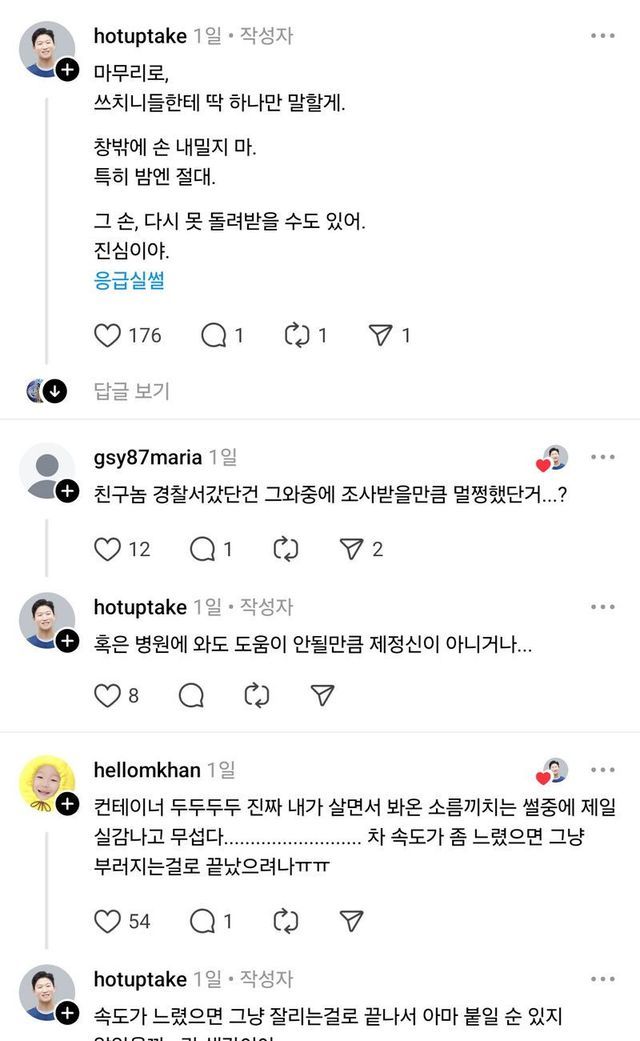Open more options on hellomkhan's comment

602,769
